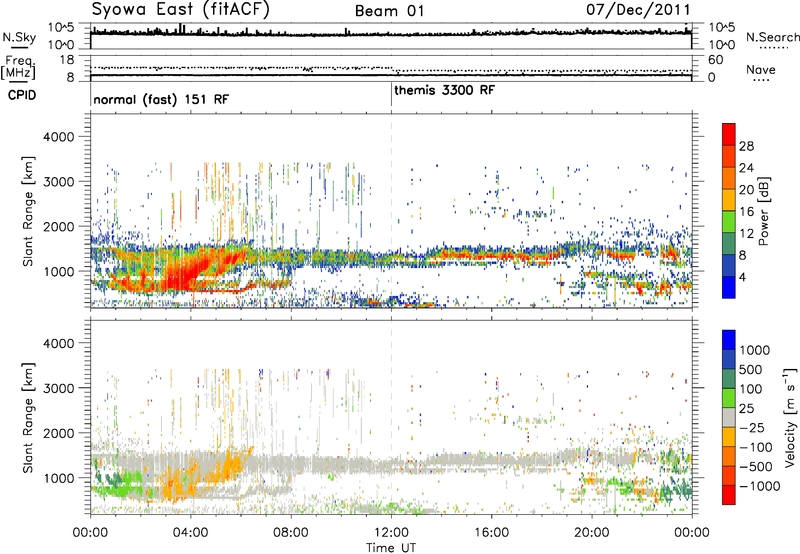Click the dashed 12:00 CPID change line in power panel

(x=391, y=211)
